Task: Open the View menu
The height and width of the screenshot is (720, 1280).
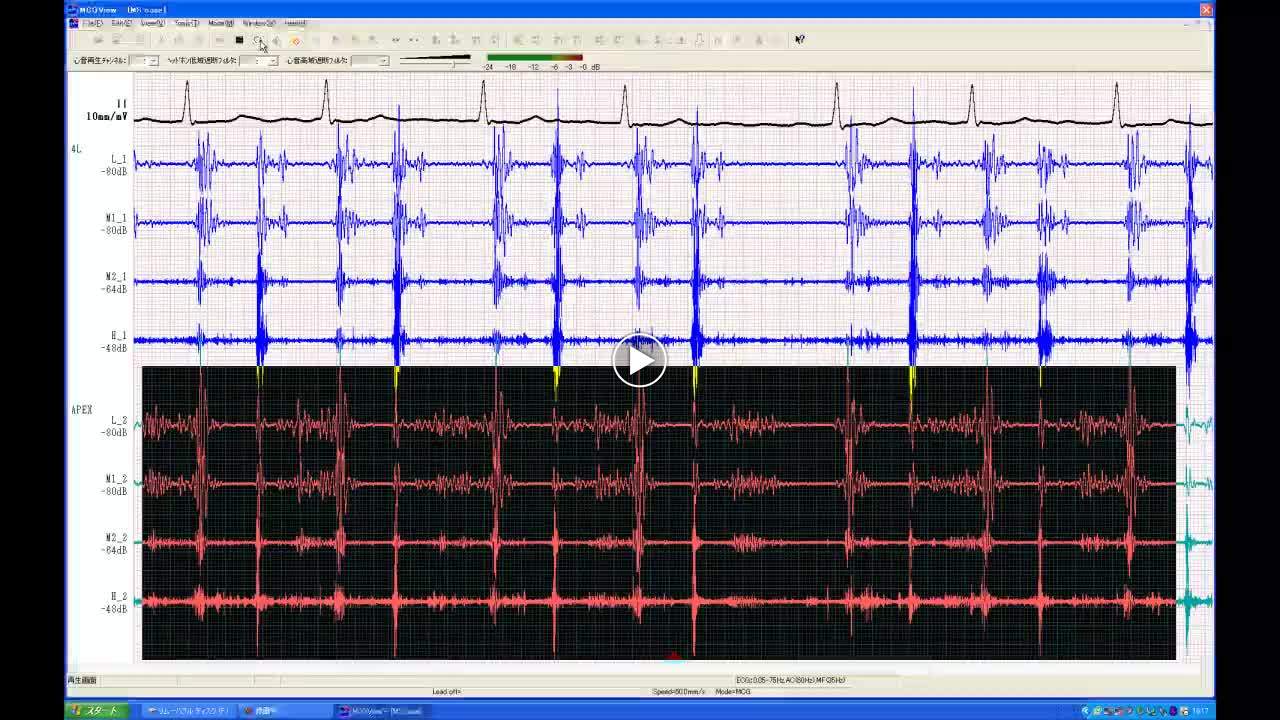Action: [153, 23]
